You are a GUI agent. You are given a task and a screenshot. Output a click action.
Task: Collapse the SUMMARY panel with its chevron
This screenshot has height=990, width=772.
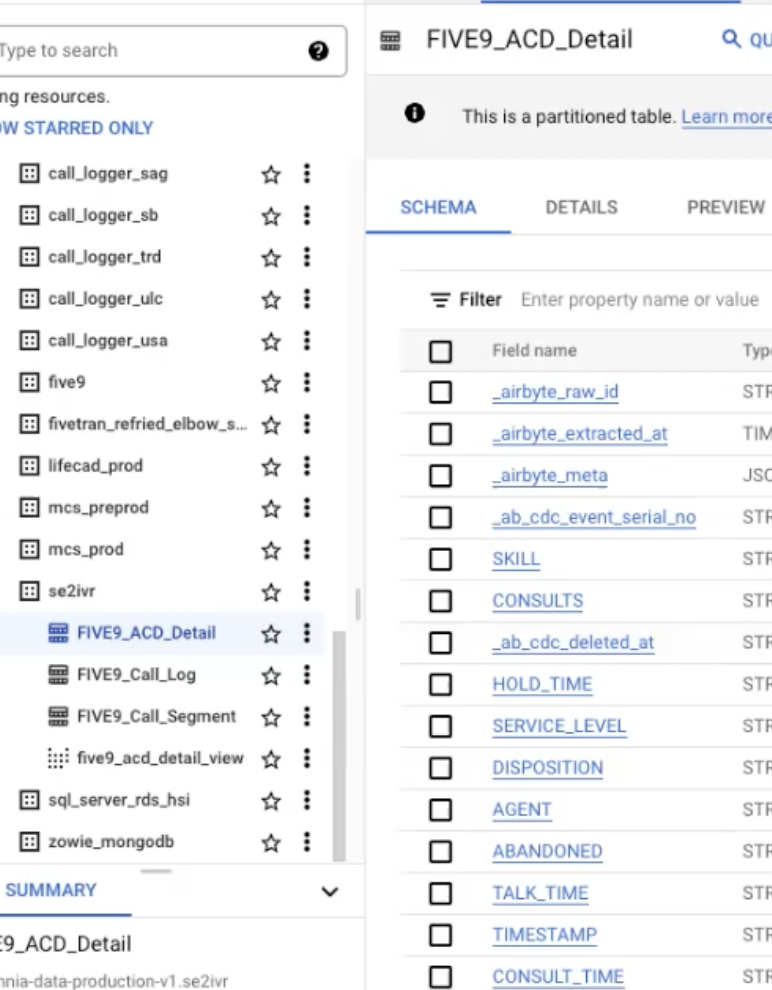click(x=331, y=890)
